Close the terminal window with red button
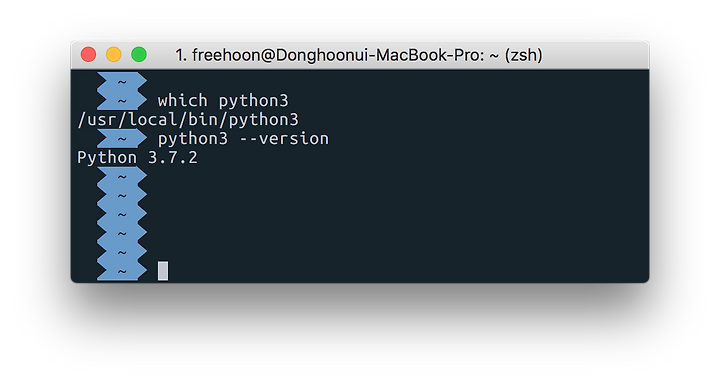This screenshot has width=720, height=384. pyautogui.click(x=88, y=55)
